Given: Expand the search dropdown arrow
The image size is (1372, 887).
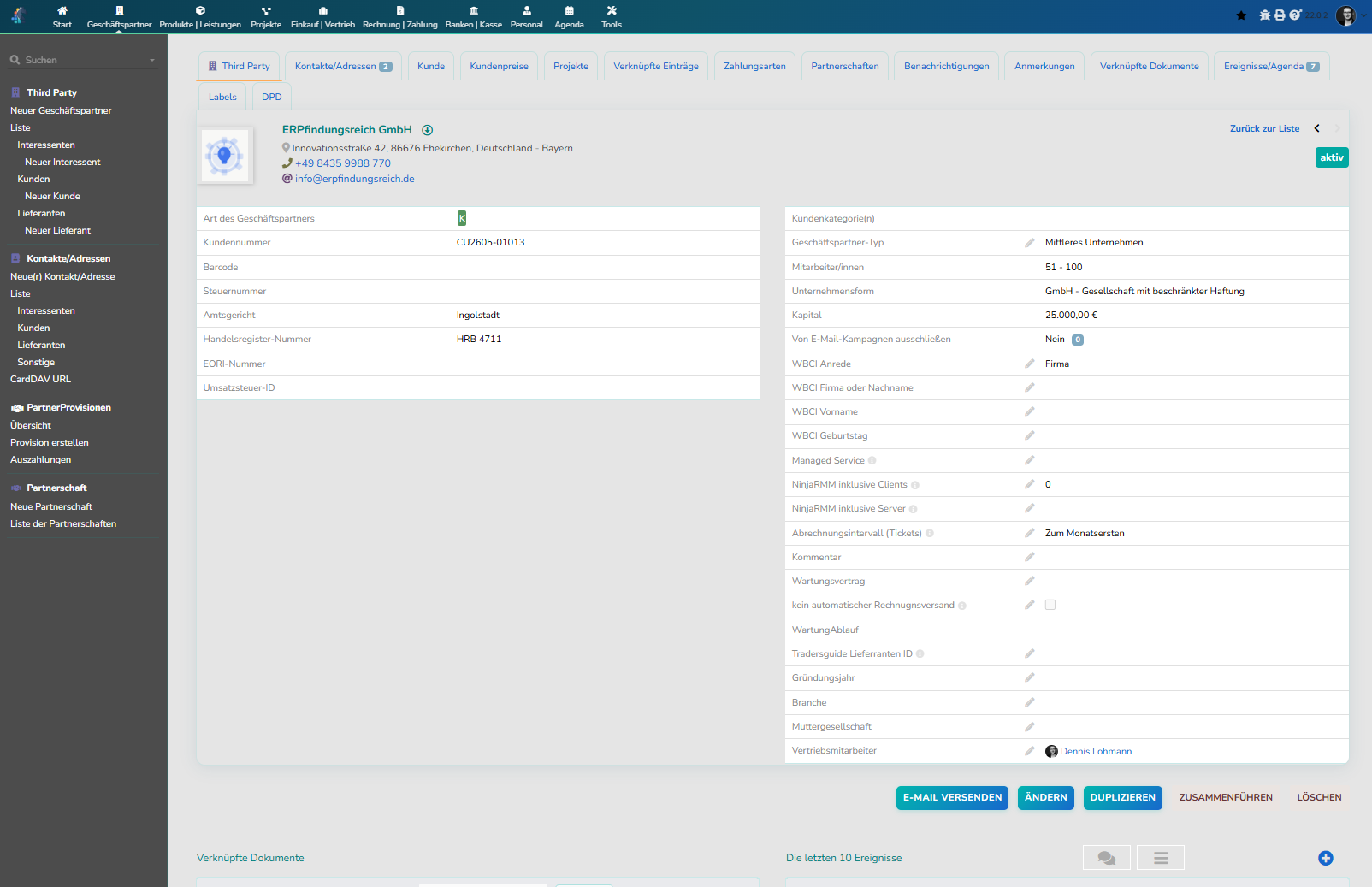Looking at the screenshot, I should pyautogui.click(x=152, y=61).
